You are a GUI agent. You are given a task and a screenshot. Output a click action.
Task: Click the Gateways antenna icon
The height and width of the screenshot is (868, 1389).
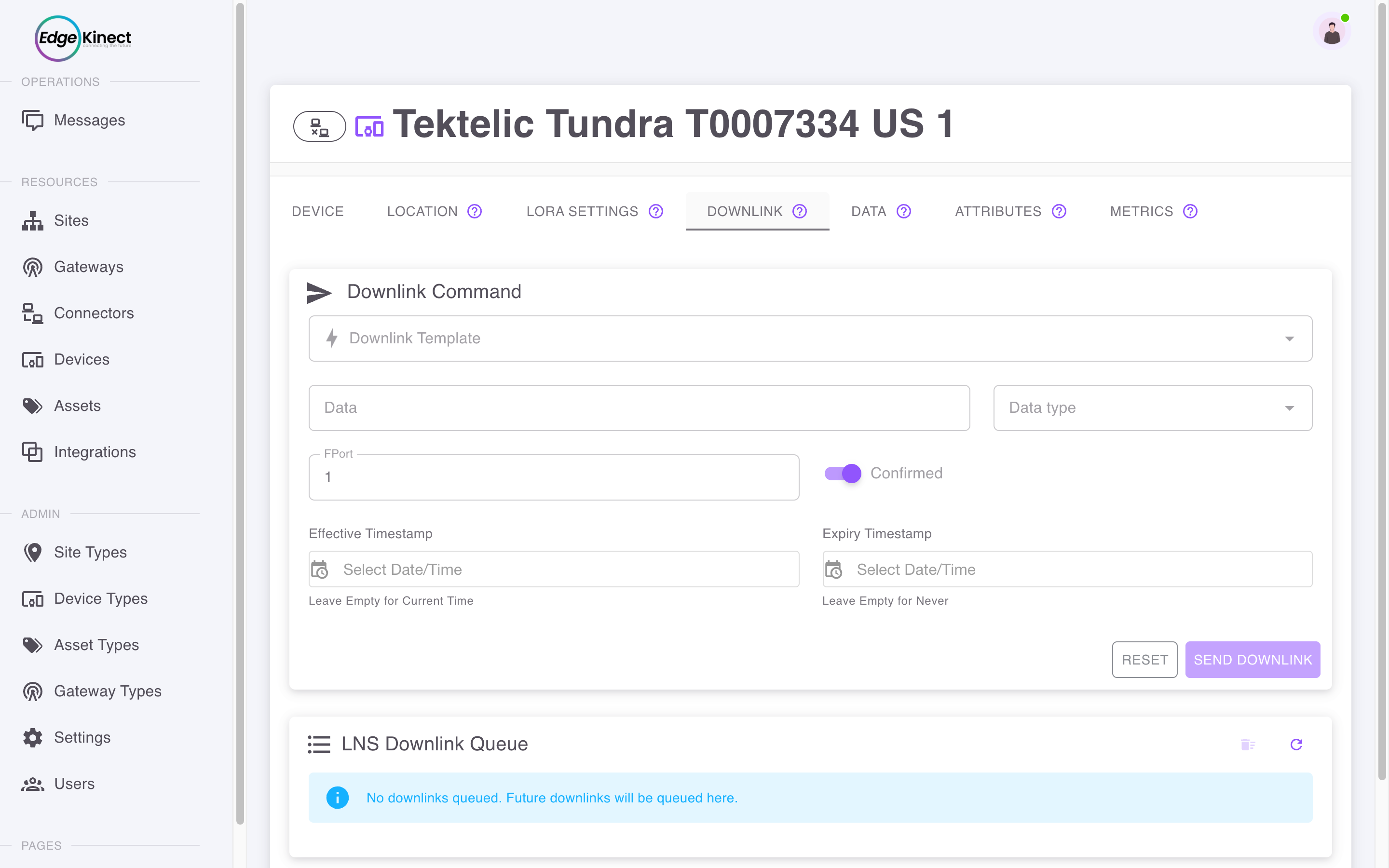pyautogui.click(x=33, y=267)
